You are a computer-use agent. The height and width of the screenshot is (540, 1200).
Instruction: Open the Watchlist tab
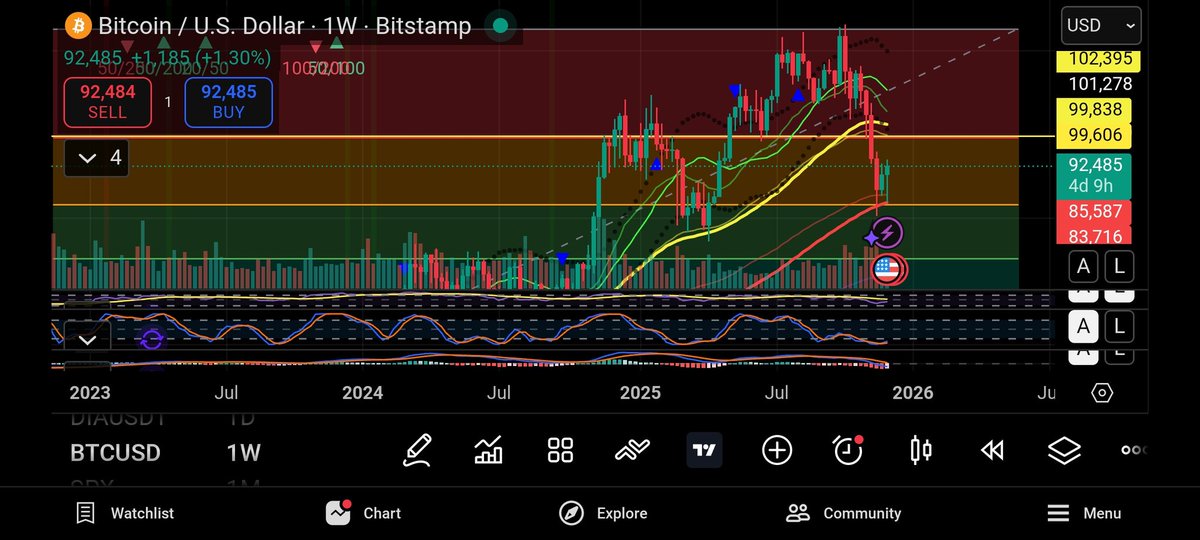pyautogui.click(x=125, y=513)
